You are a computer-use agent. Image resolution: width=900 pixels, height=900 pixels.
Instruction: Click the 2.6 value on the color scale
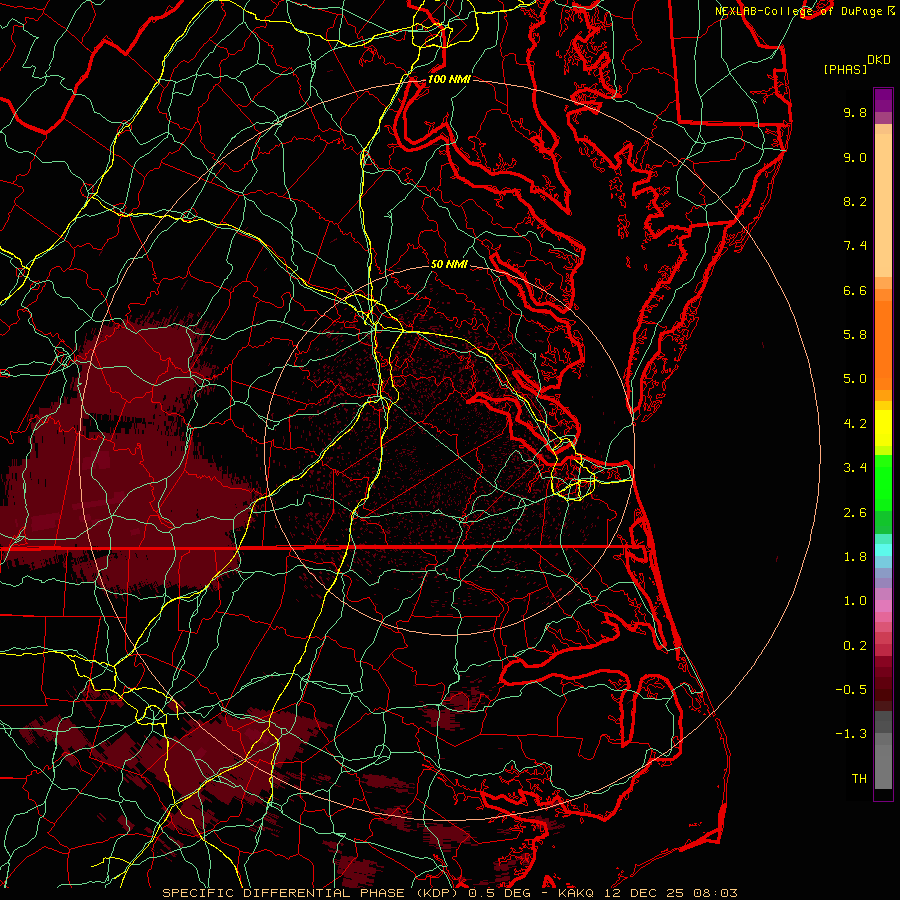tap(855, 513)
